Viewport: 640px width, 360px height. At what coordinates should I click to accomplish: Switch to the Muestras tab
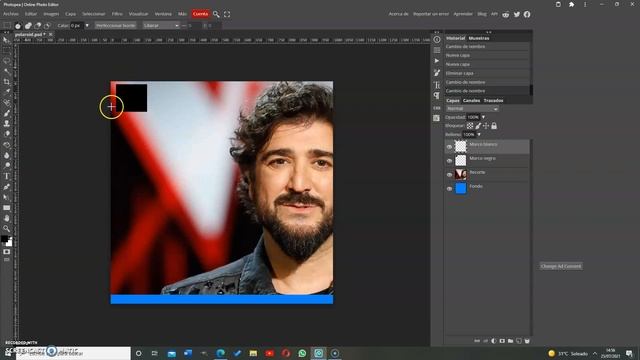(479, 38)
